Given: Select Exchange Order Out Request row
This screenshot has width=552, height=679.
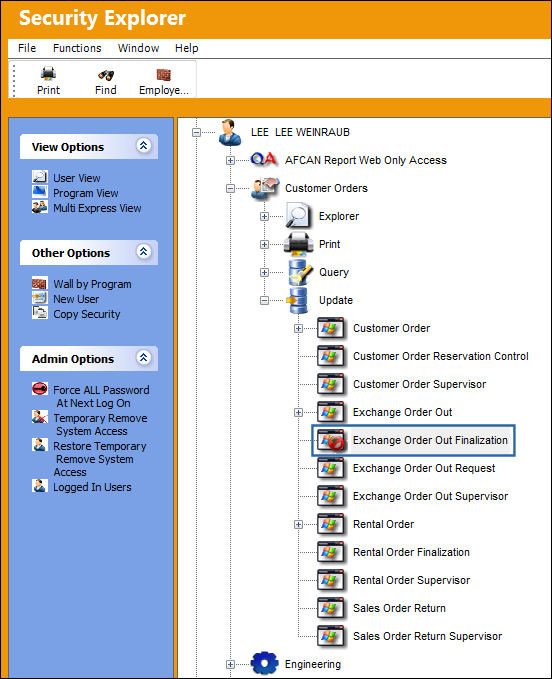Looking at the screenshot, I should tap(424, 469).
